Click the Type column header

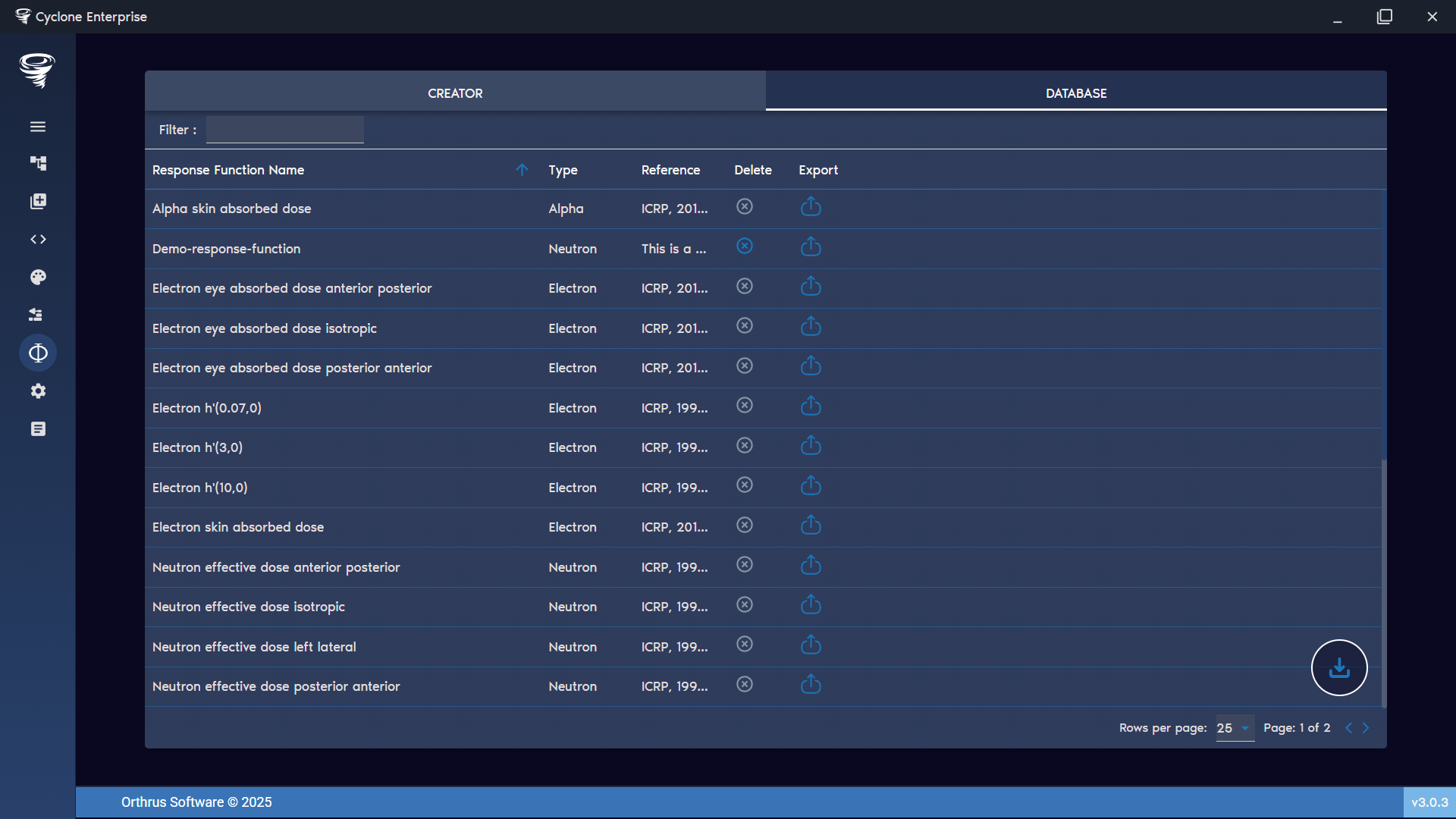click(x=563, y=170)
